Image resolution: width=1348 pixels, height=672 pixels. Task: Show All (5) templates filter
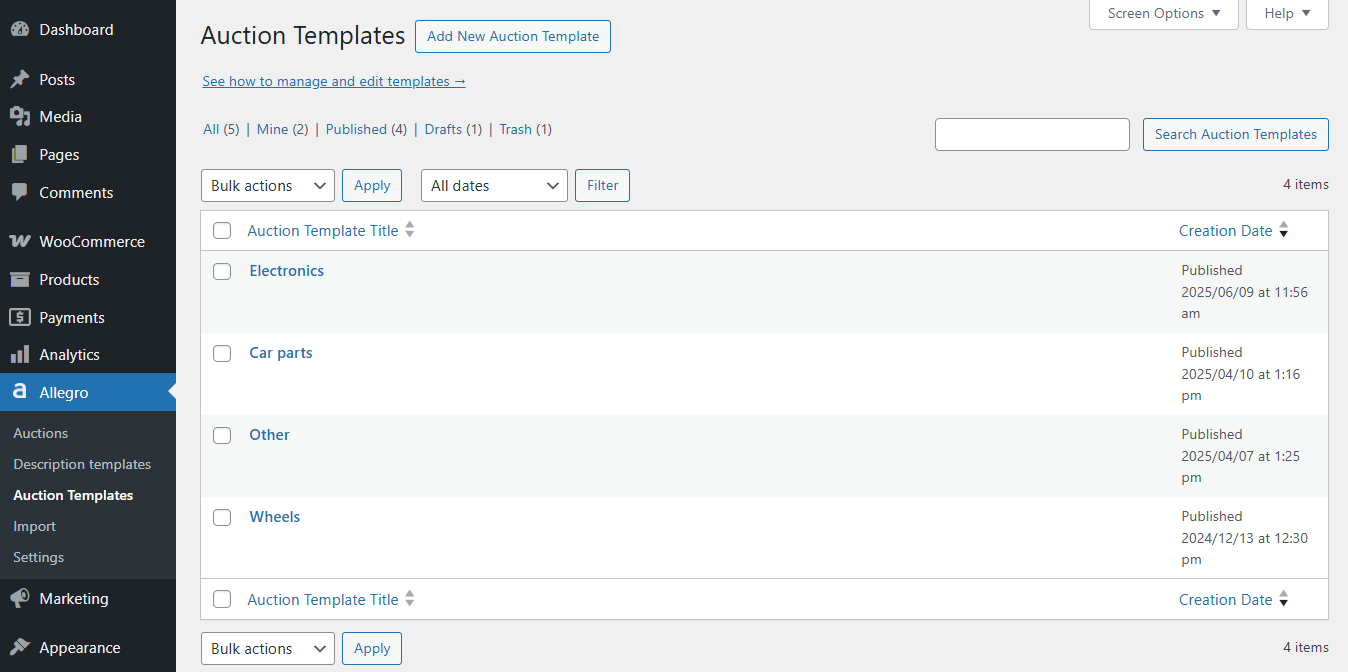[x=221, y=129]
